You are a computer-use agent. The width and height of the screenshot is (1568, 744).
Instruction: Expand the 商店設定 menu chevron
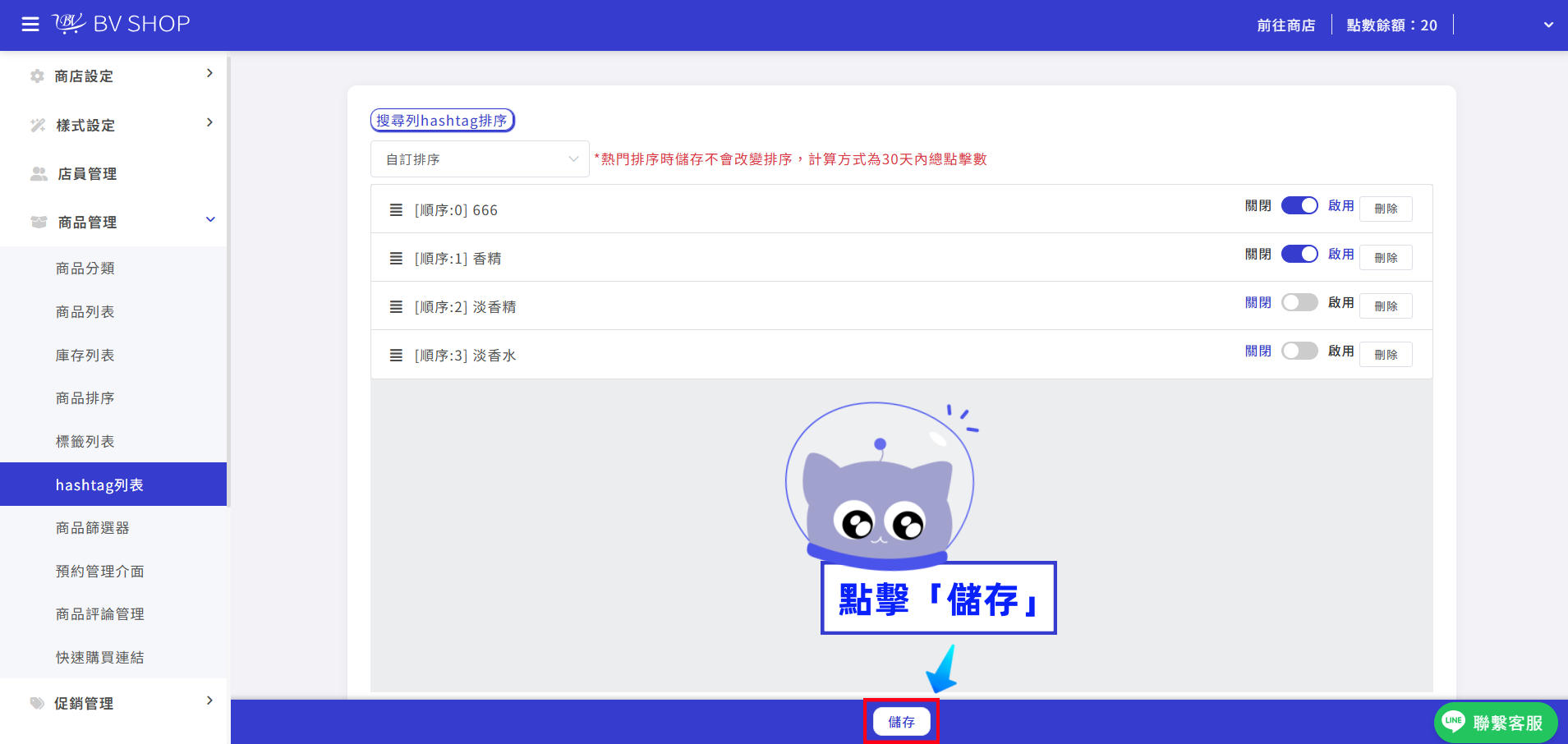tap(209, 74)
